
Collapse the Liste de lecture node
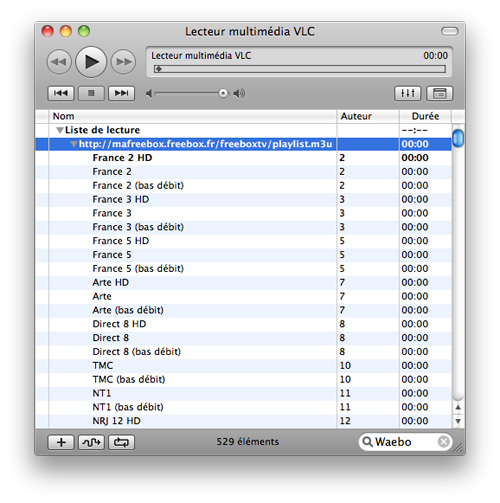(x=60, y=130)
